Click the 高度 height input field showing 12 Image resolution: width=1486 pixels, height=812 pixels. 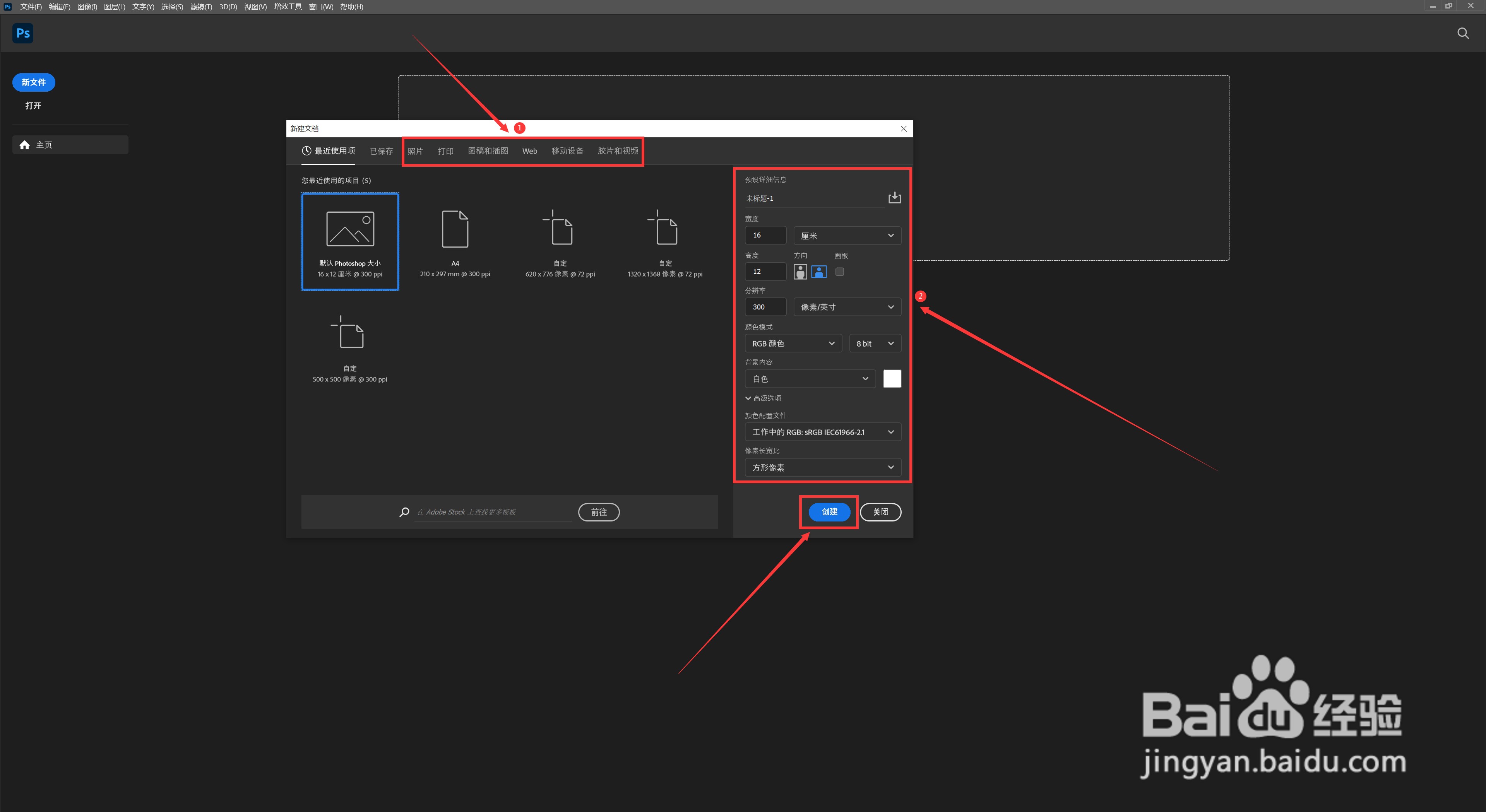tap(765, 272)
